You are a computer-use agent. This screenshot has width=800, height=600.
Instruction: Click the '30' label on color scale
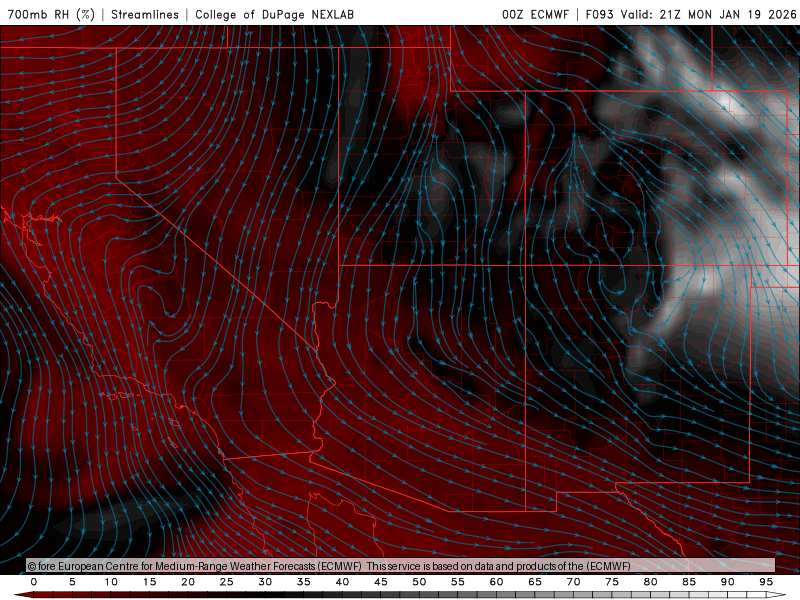(265, 582)
